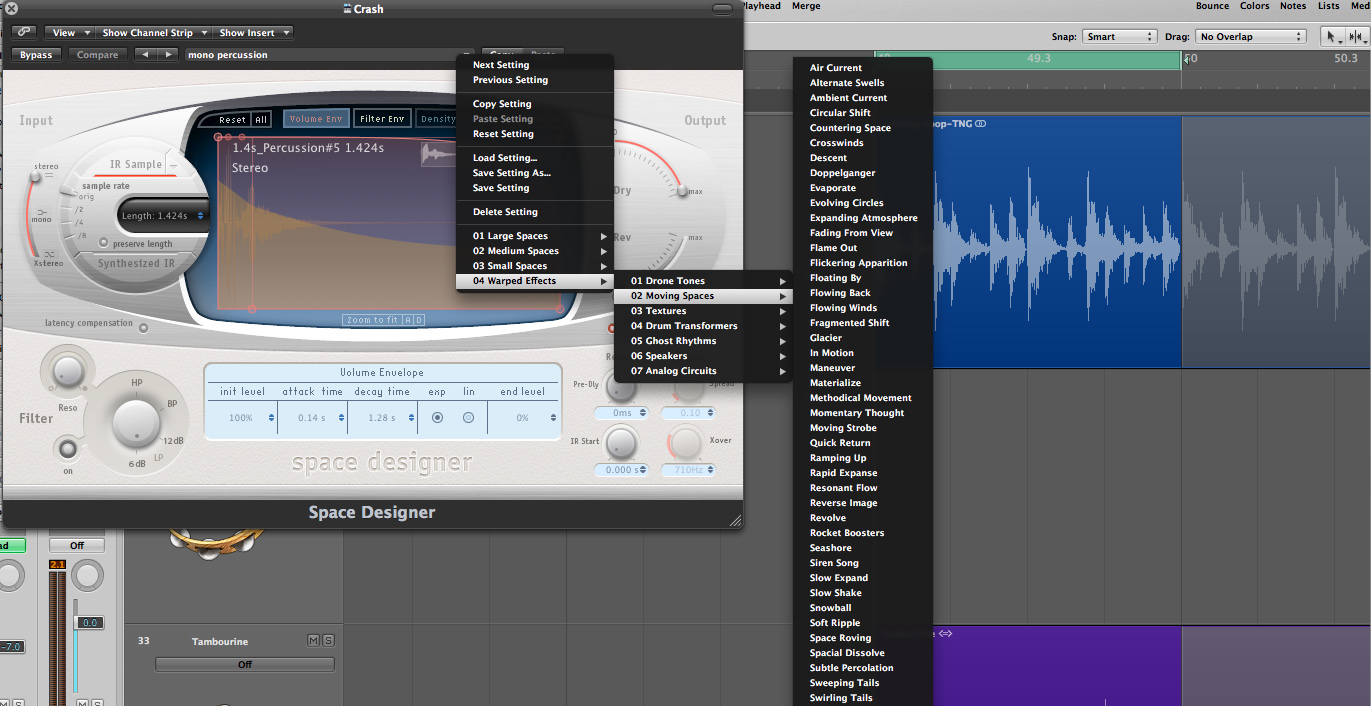Select the lin envelope curve radio button
The width and height of the screenshot is (1371, 706).
468,418
